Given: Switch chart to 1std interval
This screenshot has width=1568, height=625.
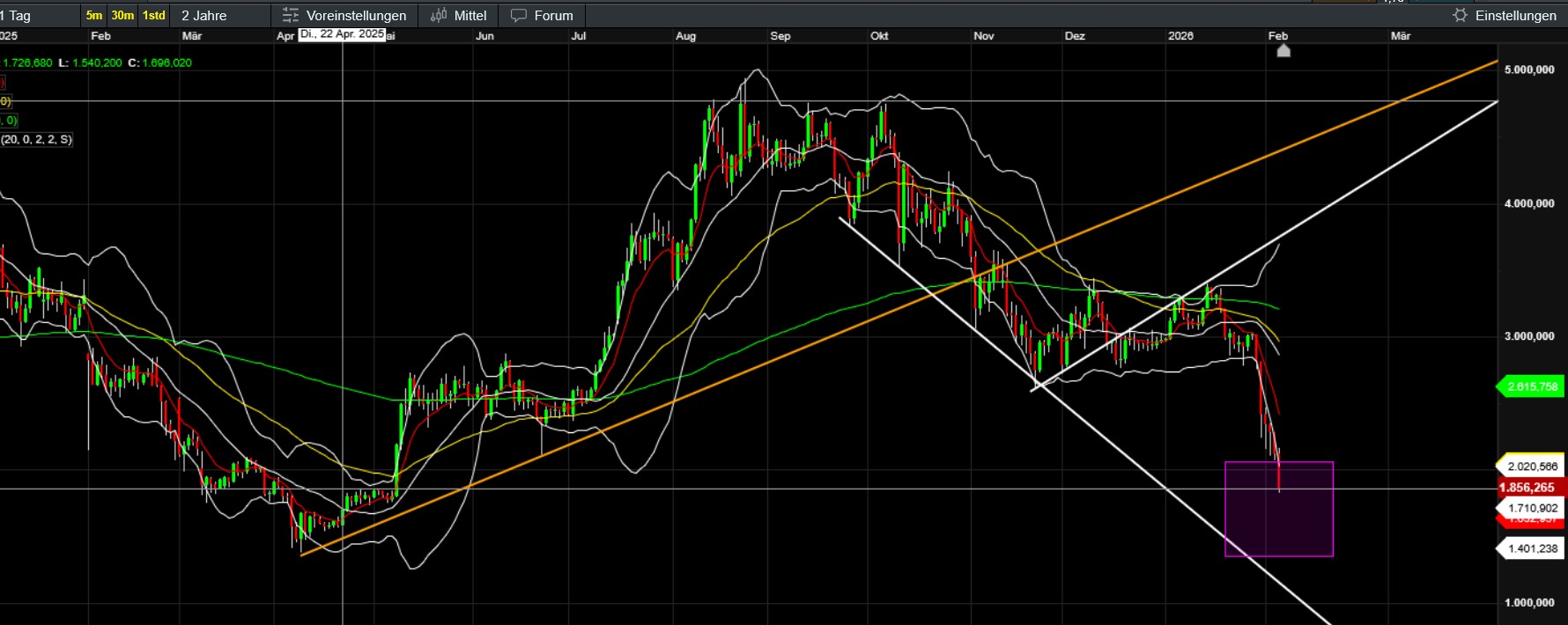Looking at the screenshot, I should click(154, 16).
